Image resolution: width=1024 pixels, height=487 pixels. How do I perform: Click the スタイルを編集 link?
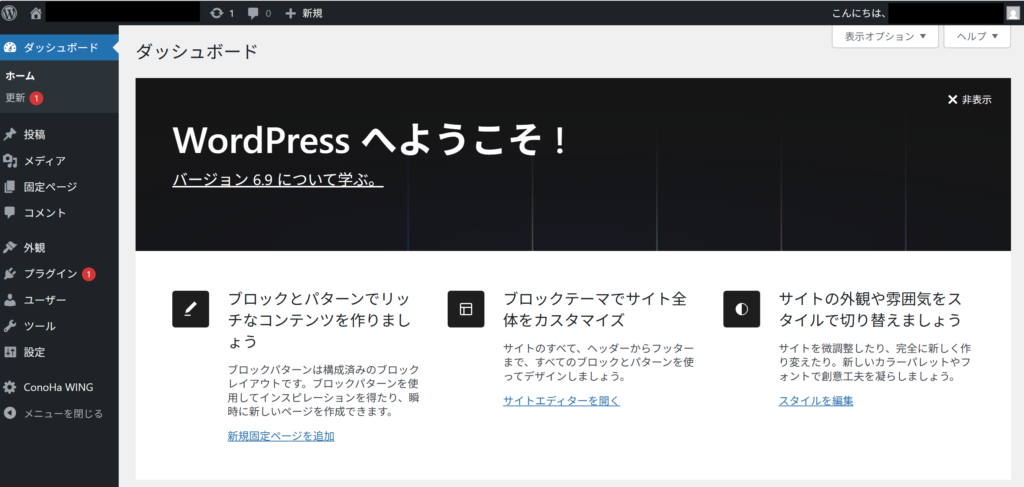click(x=816, y=401)
